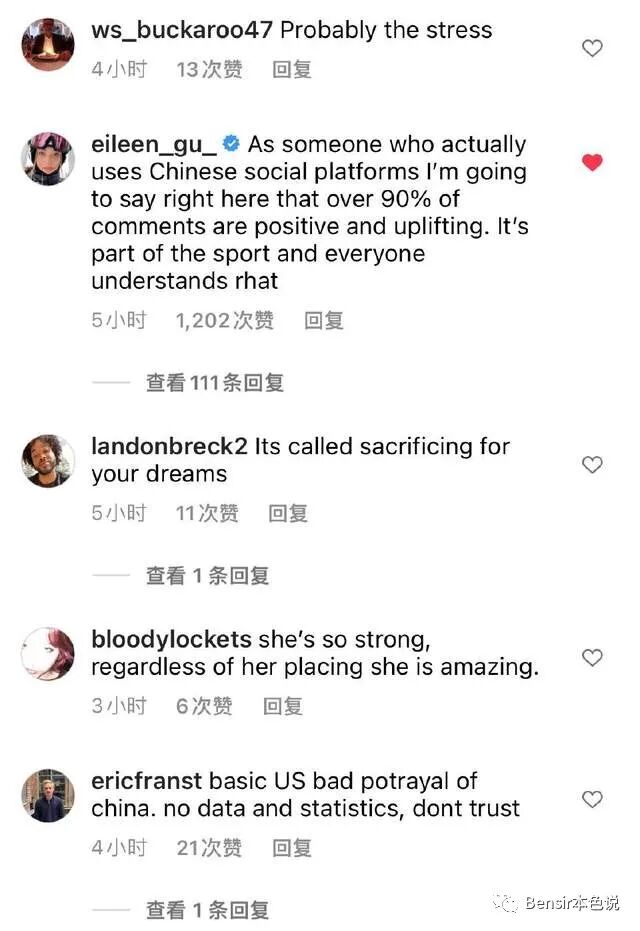Open ericfranst's profile avatar
Viewport: 640px width, 931px height.
click(x=48, y=796)
